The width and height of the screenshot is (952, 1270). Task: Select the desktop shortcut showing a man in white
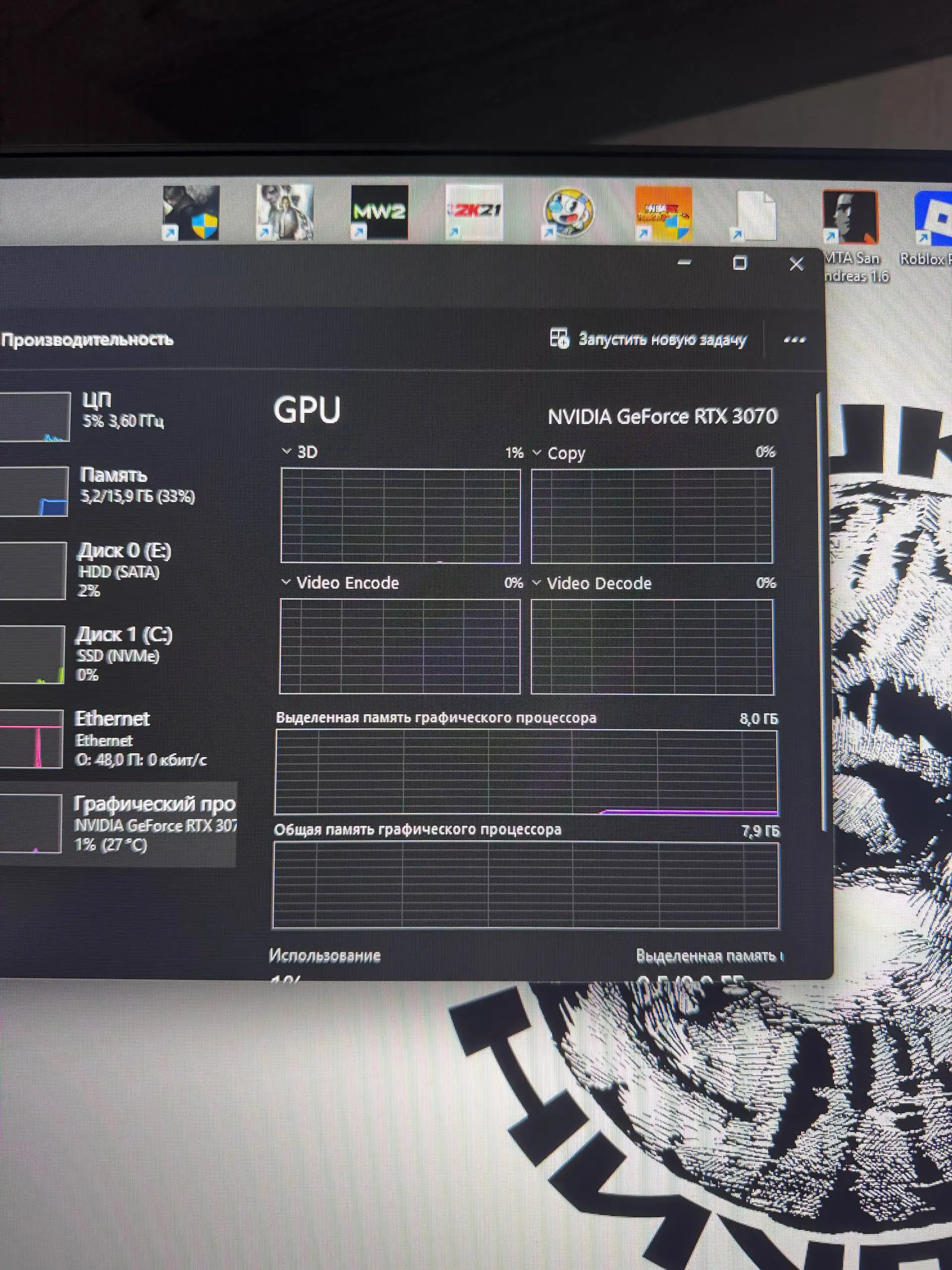(285, 212)
